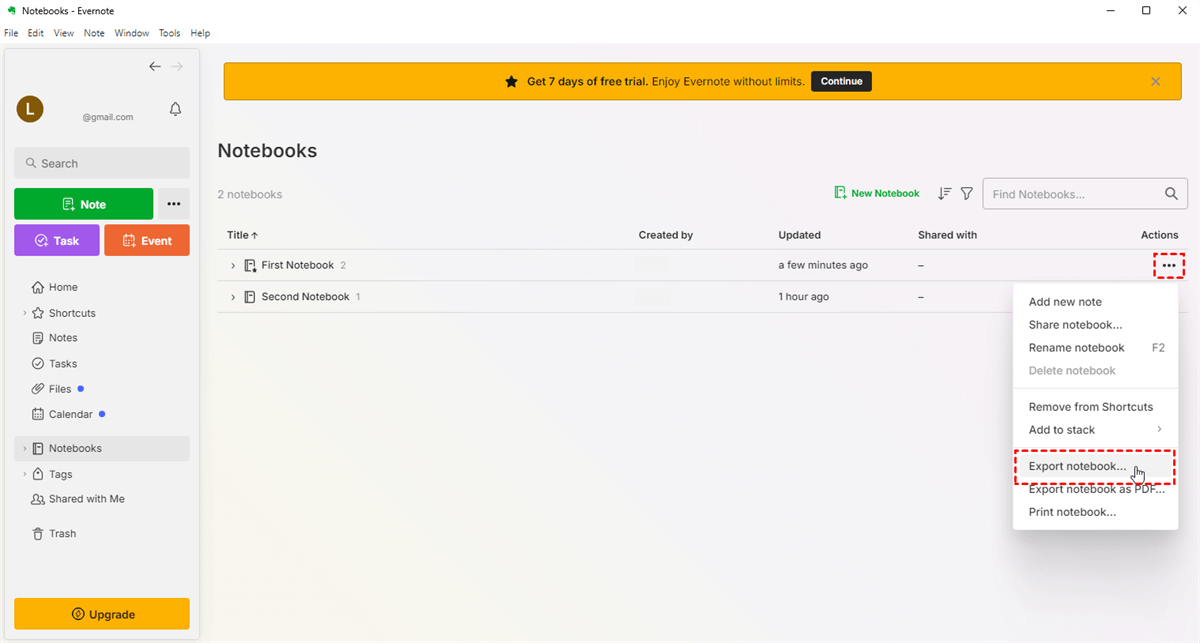Open the Note menu
The height and width of the screenshot is (643, 1200).
coord(94,33)
